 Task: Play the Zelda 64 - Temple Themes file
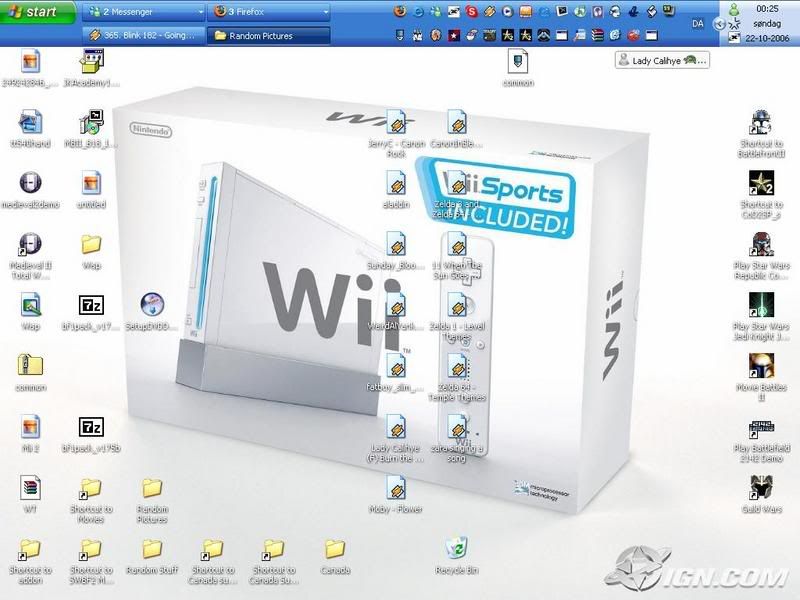tap(457, 378)
